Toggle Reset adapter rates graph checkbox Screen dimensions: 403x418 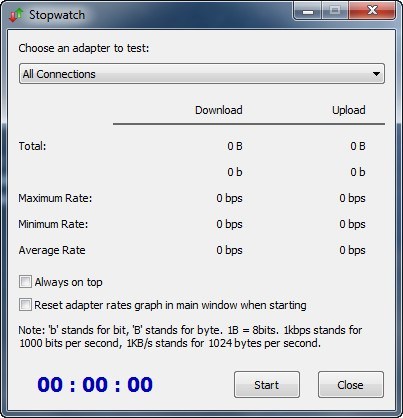pyautogui.click(x=25, y=305)
